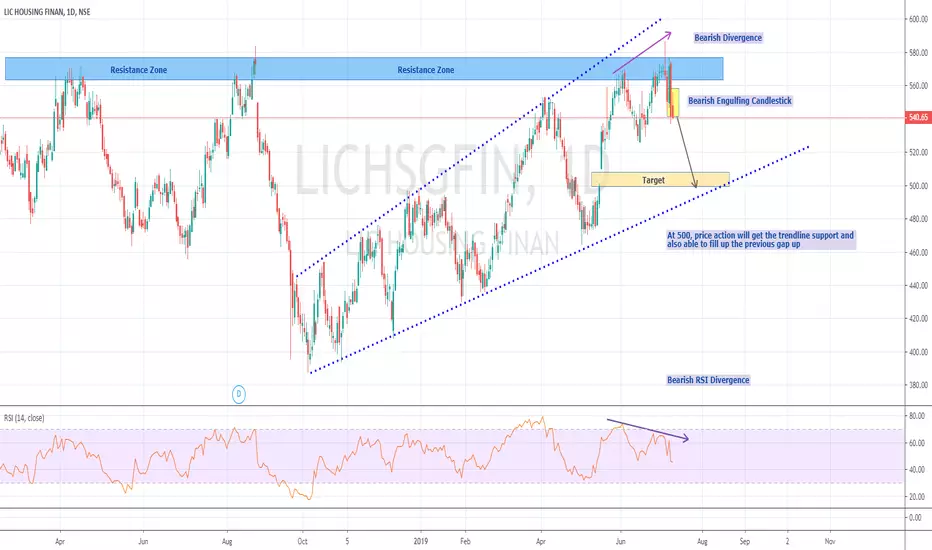Click the 'Aug' label before 'Oct' on time axis
Image resolution: width=932 pixels, height=550 pixels.
tap(226, 541)
